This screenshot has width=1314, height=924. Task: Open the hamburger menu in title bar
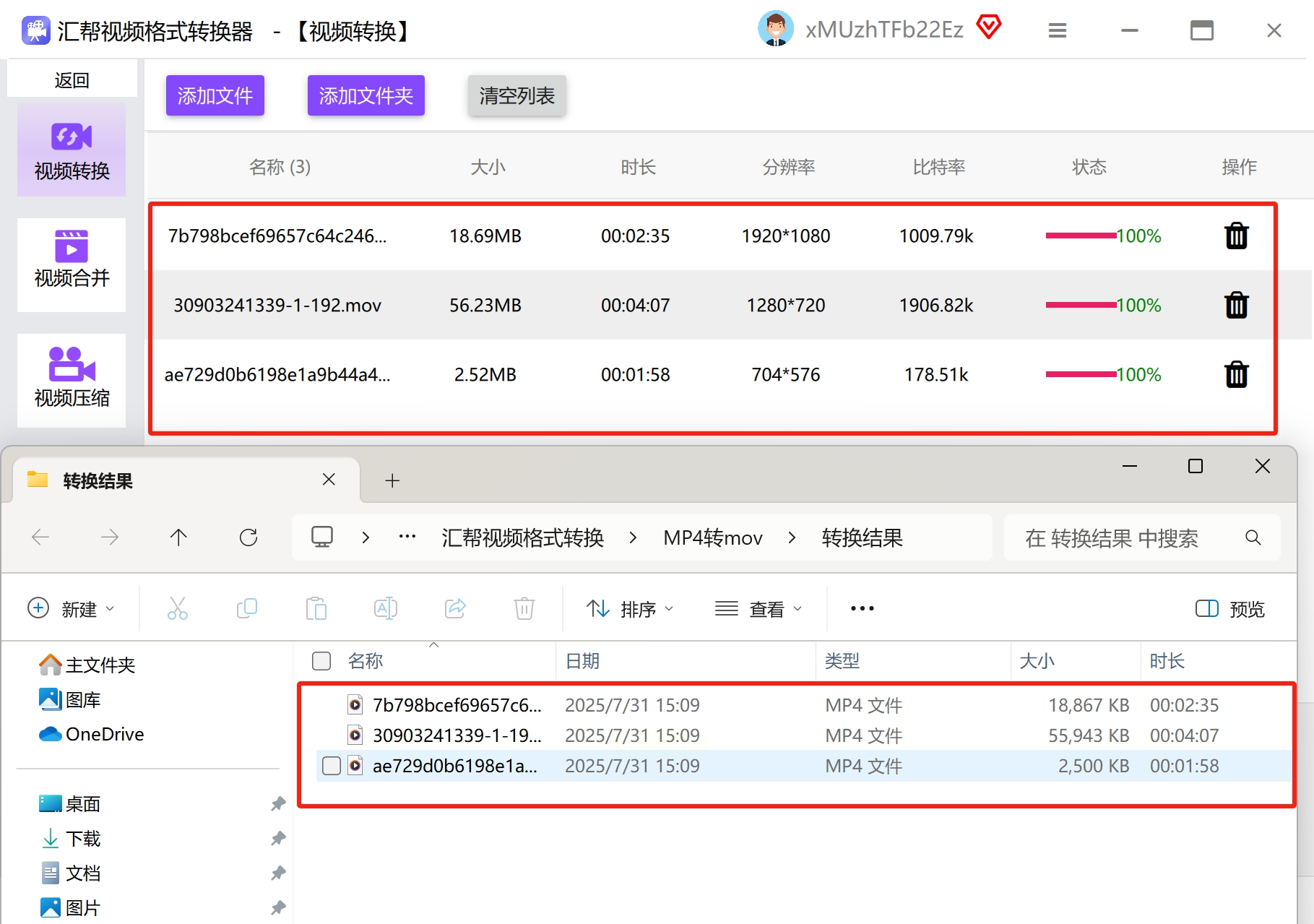[1057, 30]
